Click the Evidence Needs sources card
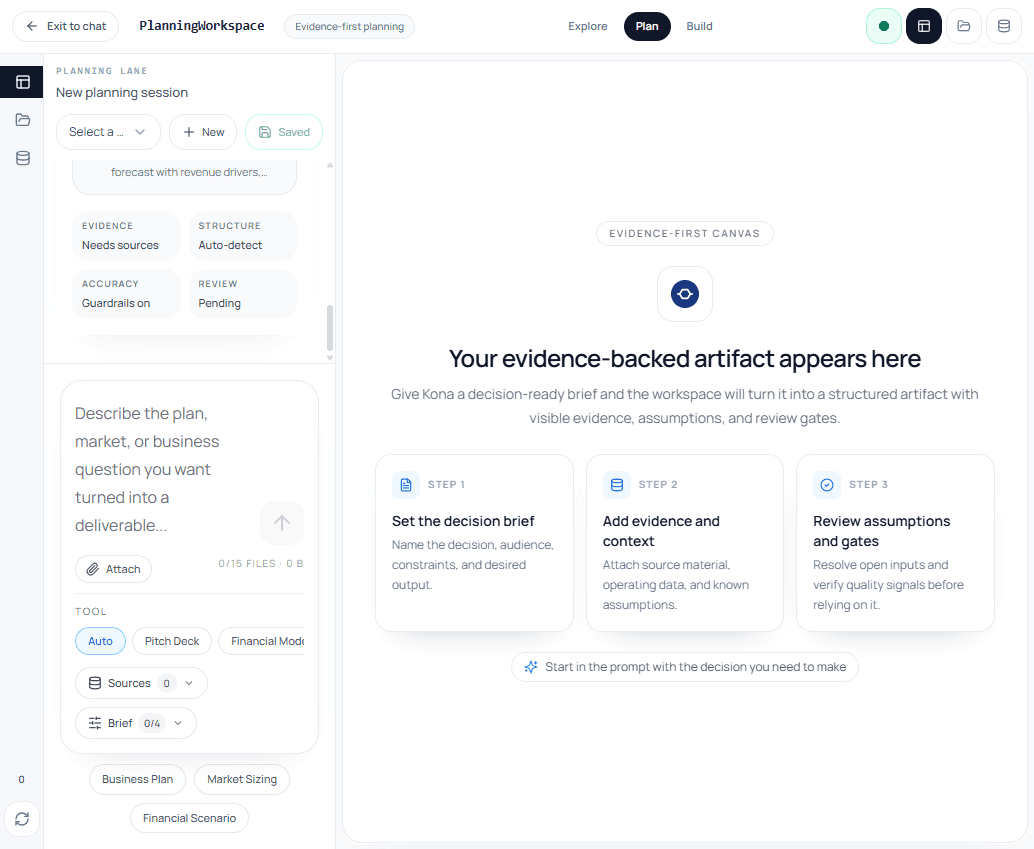The height and width of the screenshot is (849, 1034). click(126, 236)
